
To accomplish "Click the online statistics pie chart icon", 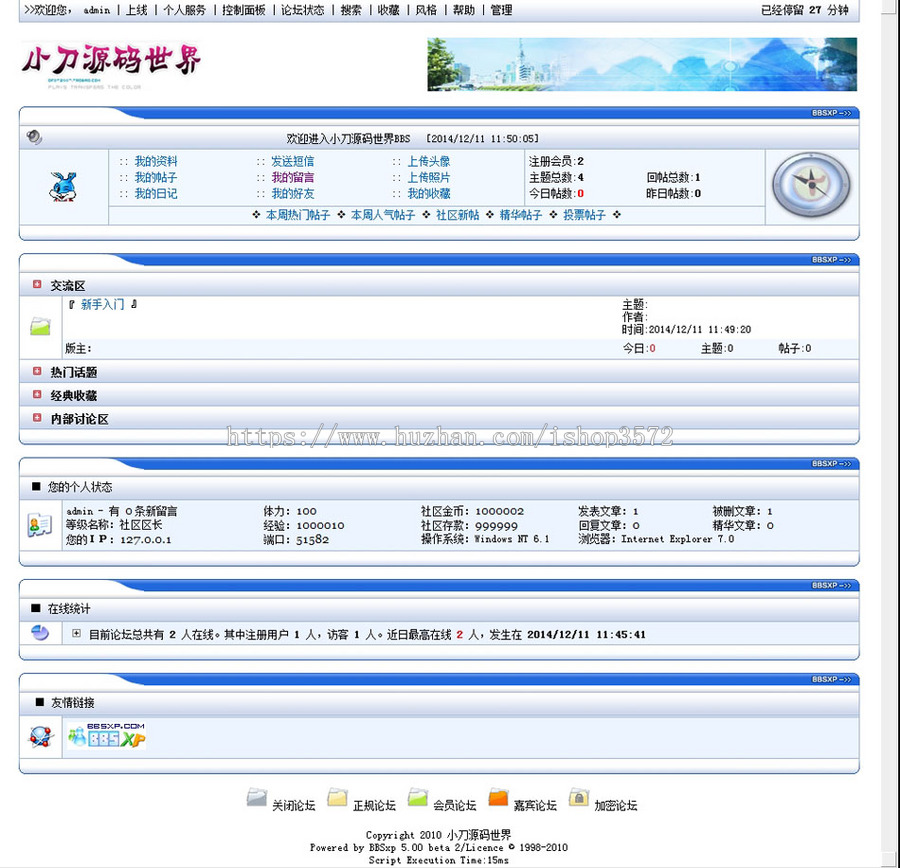I will click(40, 633).
